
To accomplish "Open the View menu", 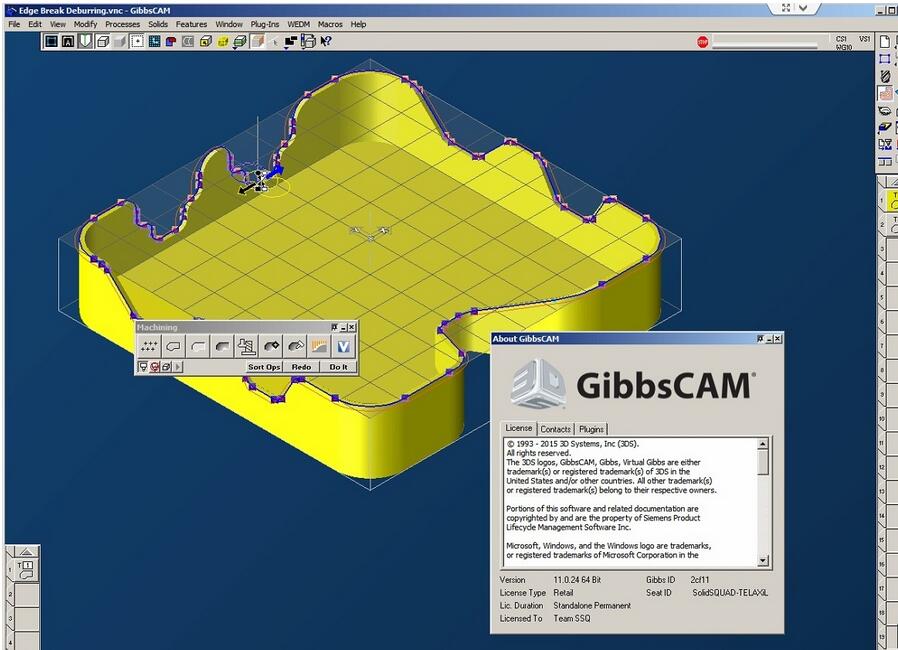I will [58, 24].
